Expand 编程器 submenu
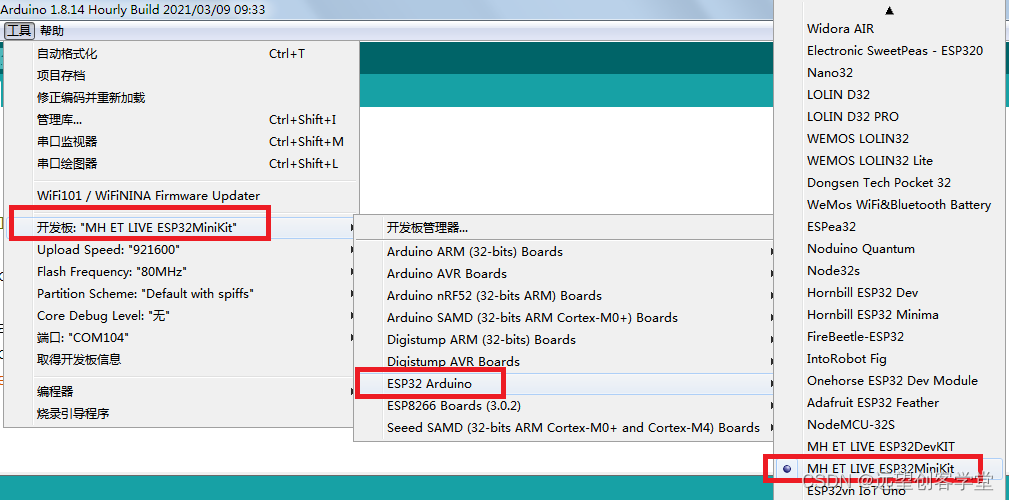This screenshot has height=500, width=1009. coord(181,391)
